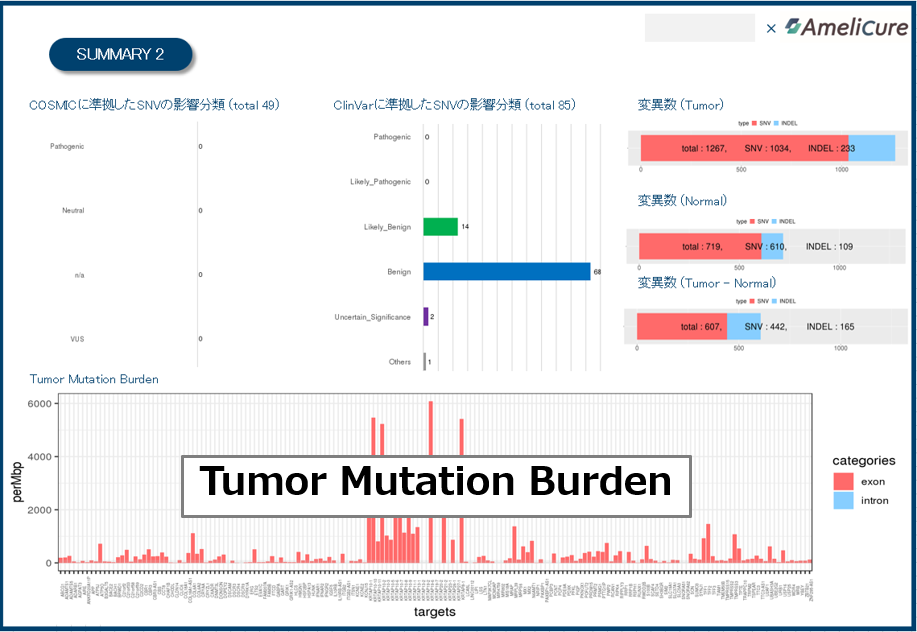Click the grey Others bar in ClinVar chart
The width and height of the screenshot is (917, 632).
425,362
